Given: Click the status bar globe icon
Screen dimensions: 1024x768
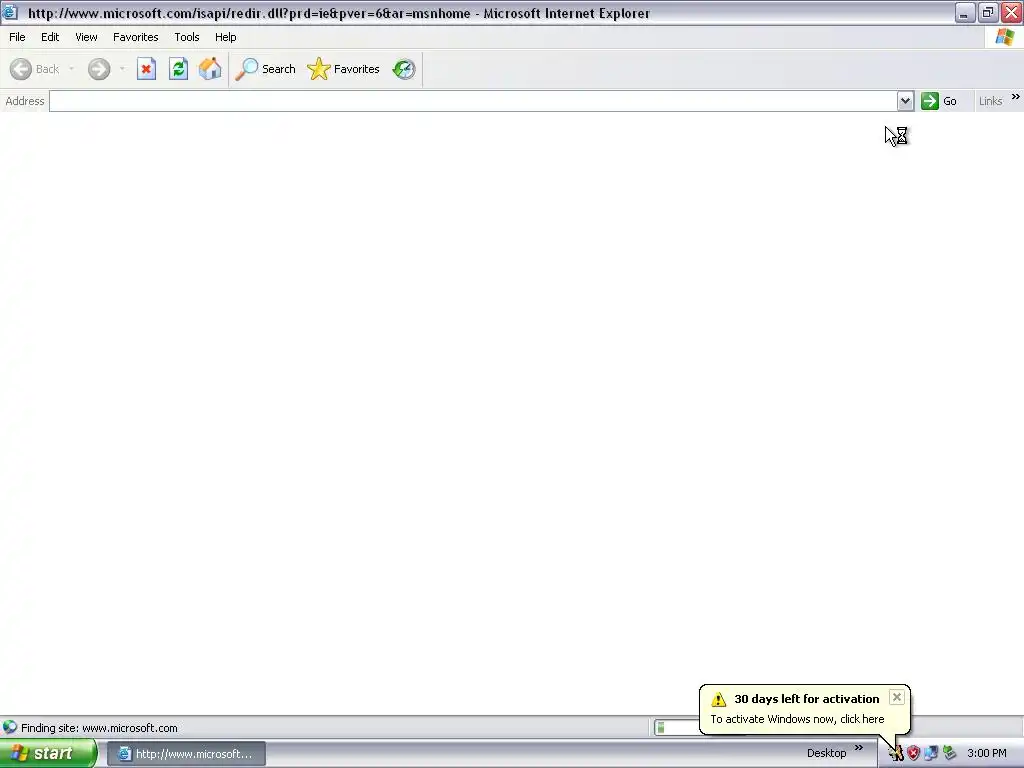Looking at the screenshot, I should [10, 728].
